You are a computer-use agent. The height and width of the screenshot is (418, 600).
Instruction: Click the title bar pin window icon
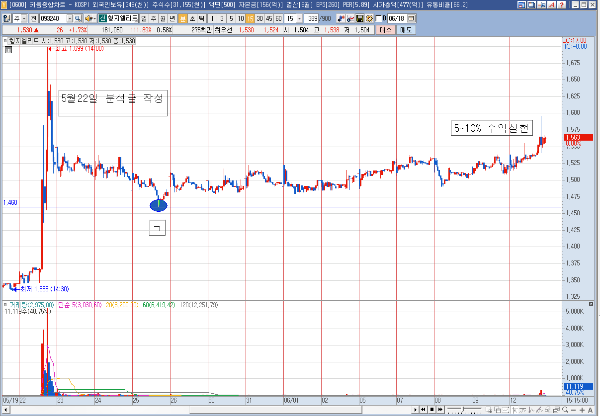[x=541, y=5]
